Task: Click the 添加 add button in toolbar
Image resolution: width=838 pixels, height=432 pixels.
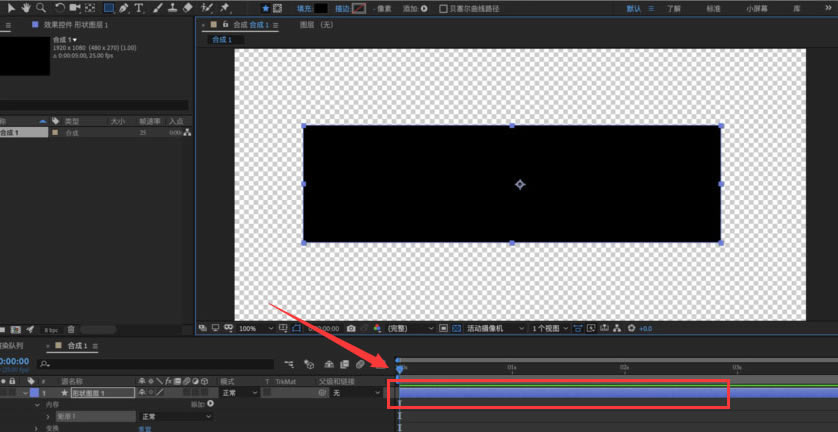Action: point(415,9)
